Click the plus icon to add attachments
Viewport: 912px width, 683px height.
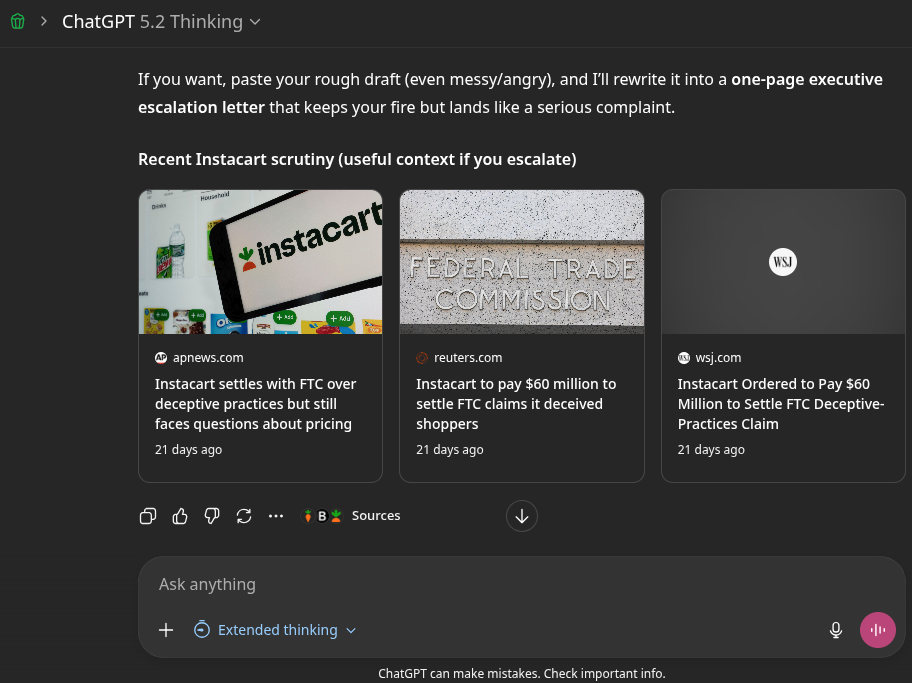tap(166, 630)
